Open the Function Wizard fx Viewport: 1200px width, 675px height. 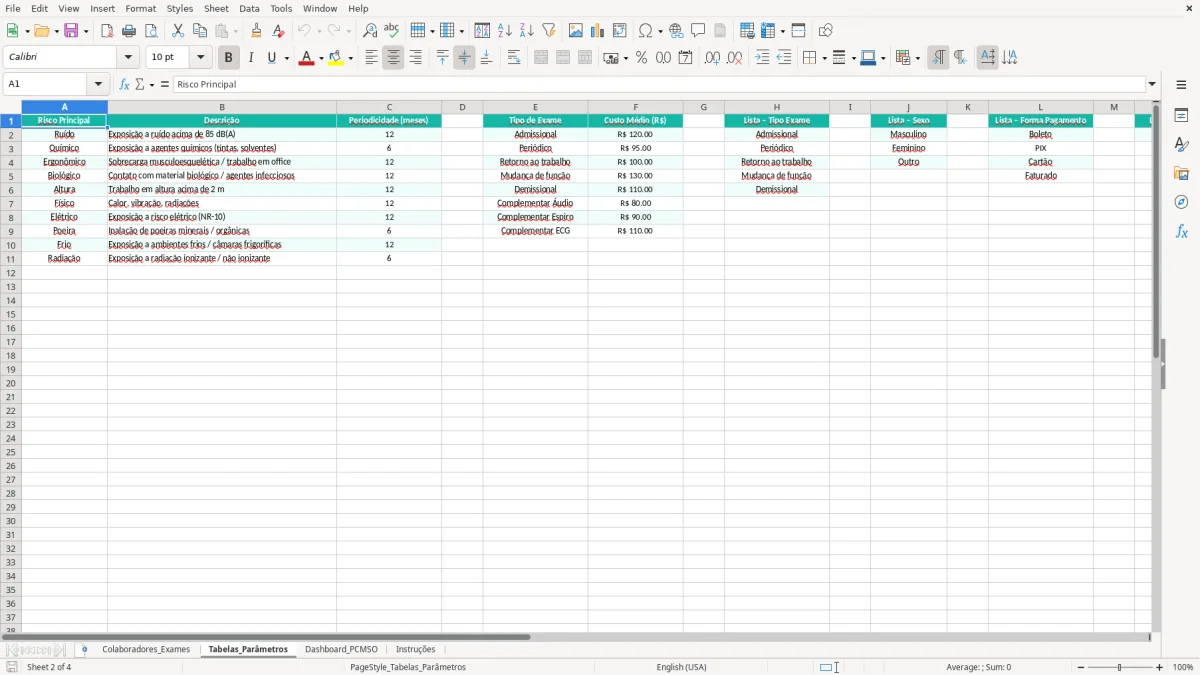(x=124, y=84)
